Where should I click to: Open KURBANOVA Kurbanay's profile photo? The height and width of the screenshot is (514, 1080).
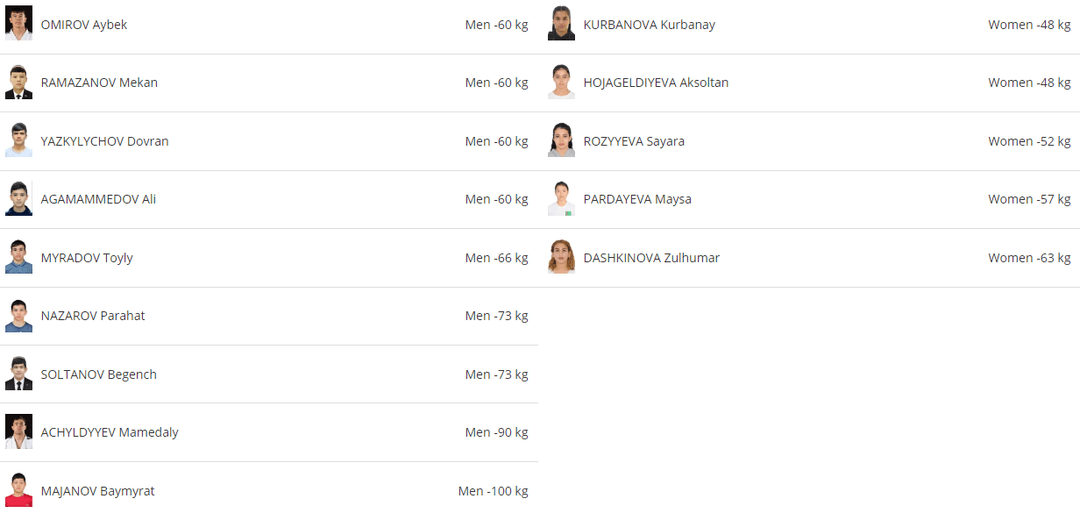[x=561, y=23]
